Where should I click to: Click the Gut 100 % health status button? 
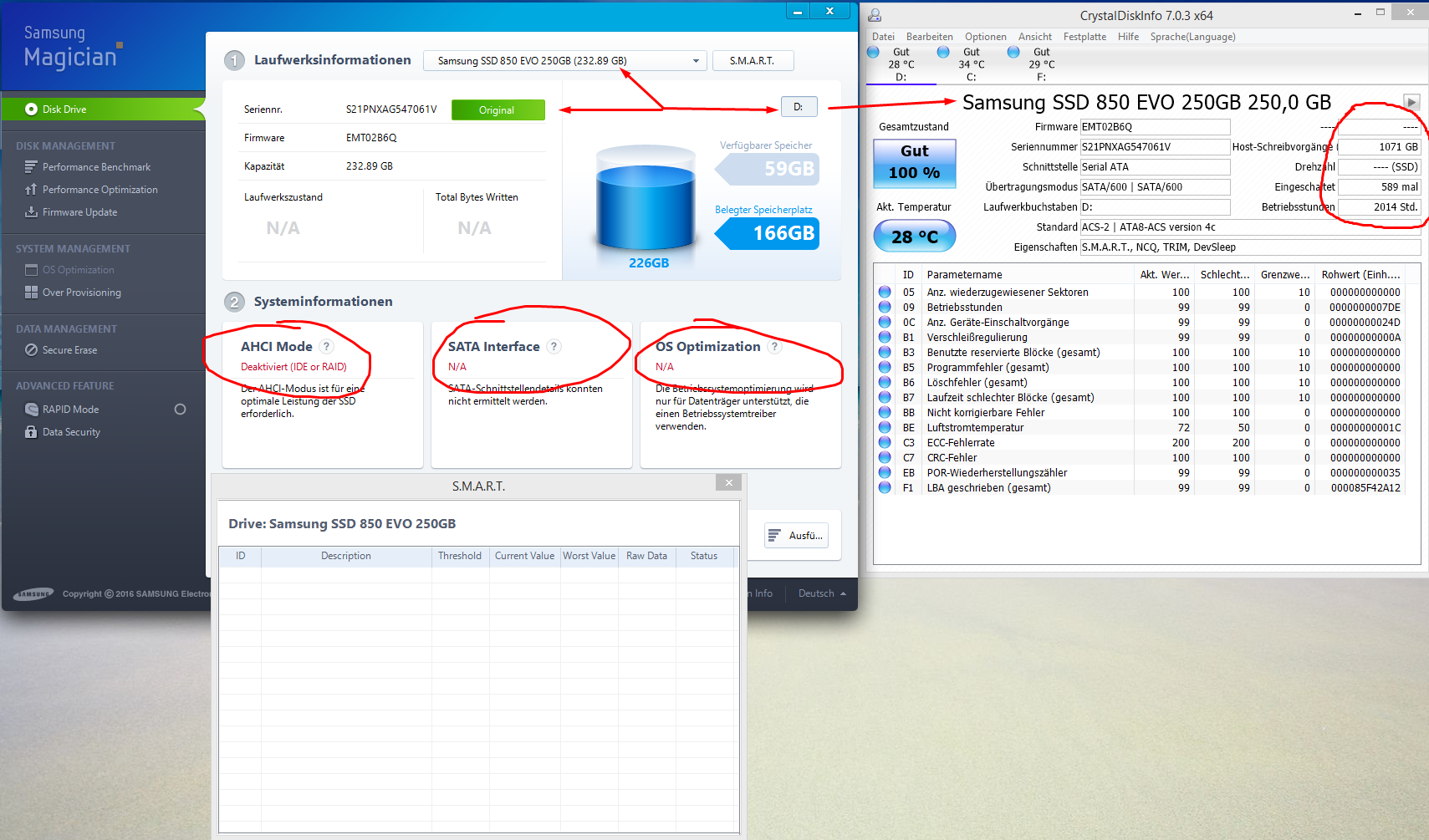(x=915, y=162)
